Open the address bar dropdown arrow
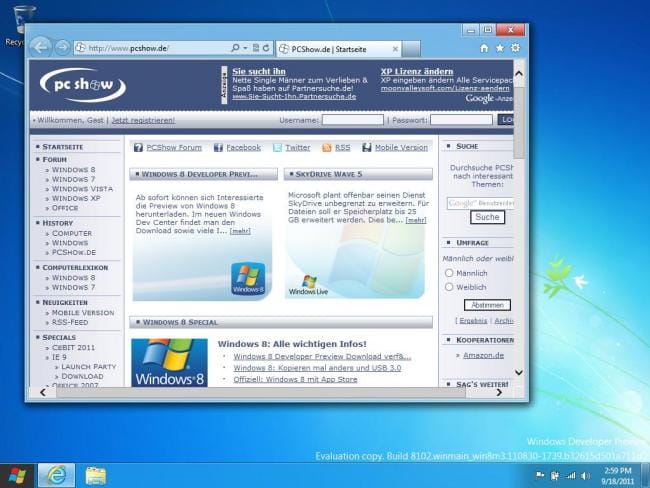 click(x=245, y=48)
